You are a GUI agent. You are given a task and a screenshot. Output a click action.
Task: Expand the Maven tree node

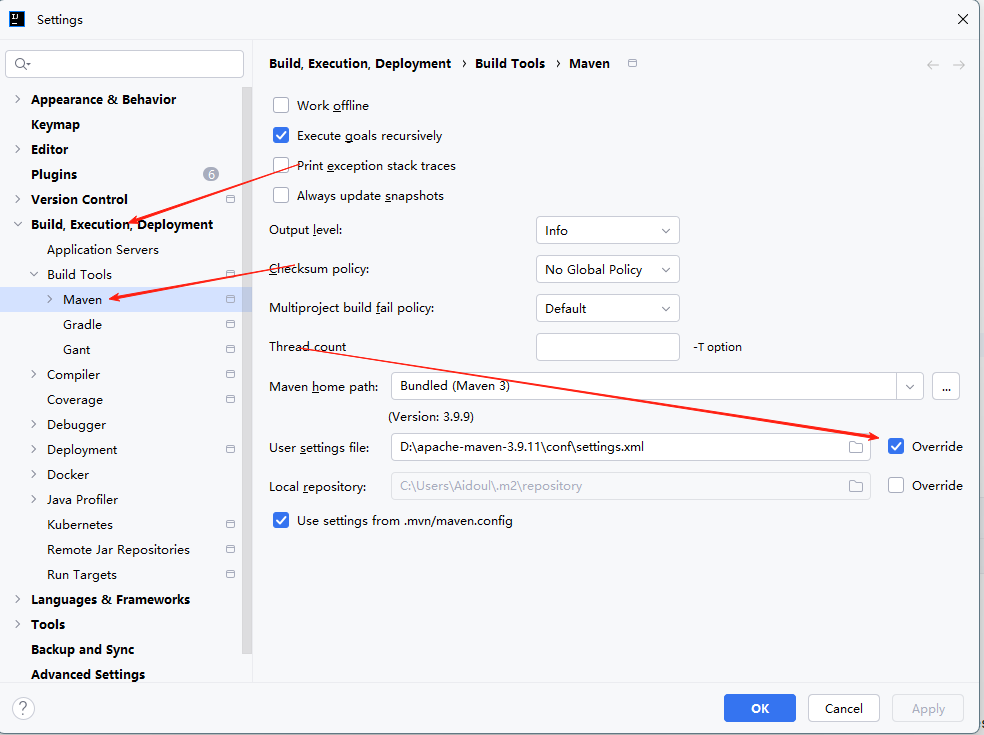point(50,299)
